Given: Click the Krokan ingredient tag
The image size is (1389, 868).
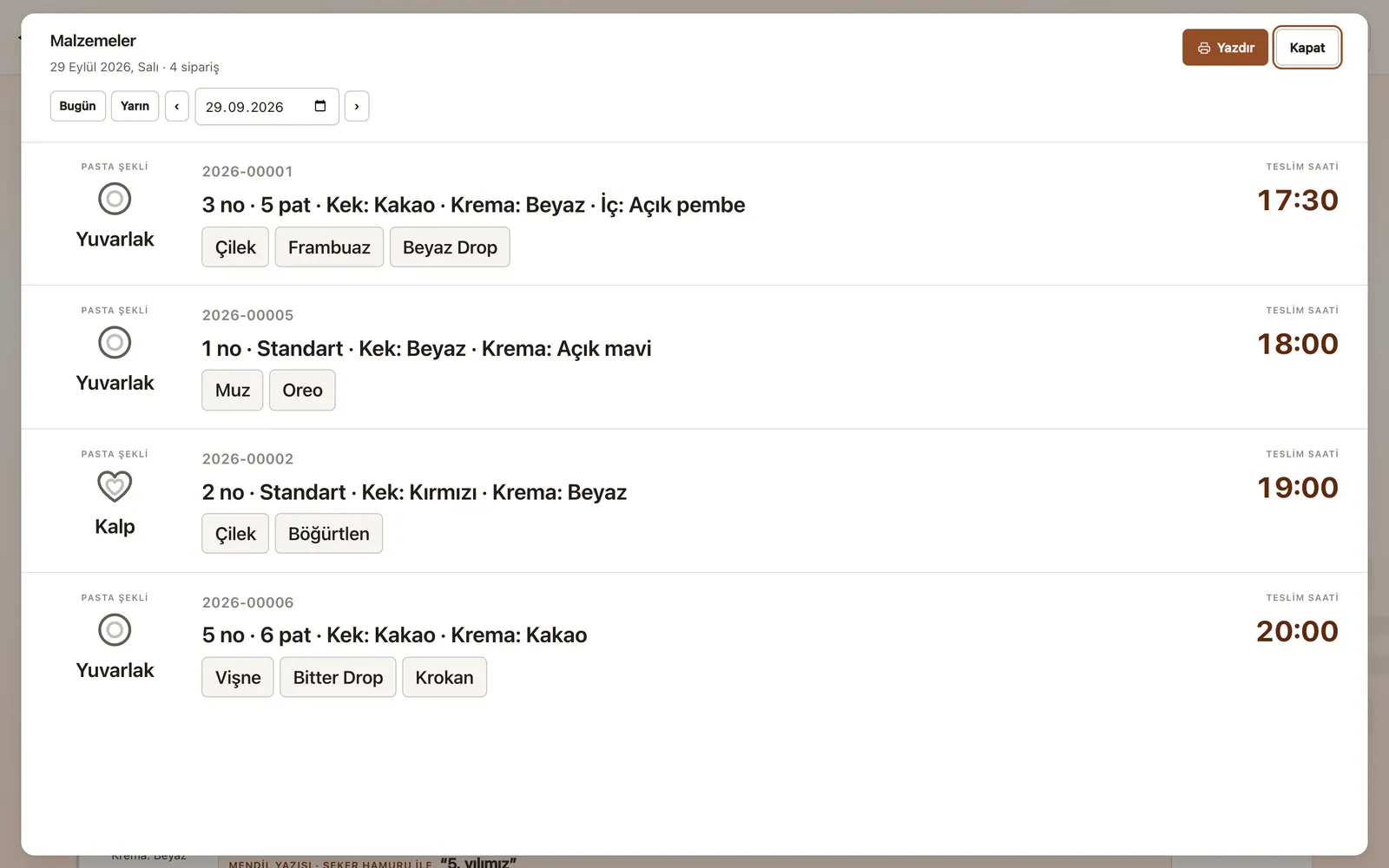Looking at the screenshot, I should pos(444,678).
